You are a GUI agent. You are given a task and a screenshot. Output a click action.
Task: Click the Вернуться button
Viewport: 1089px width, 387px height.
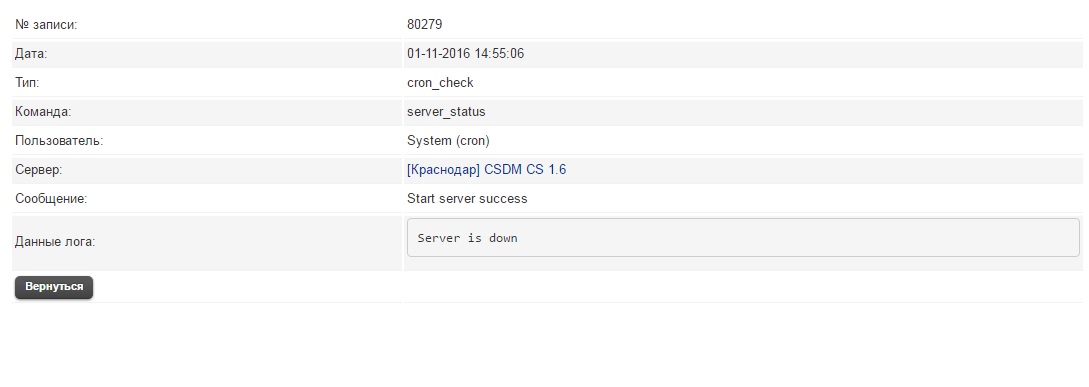(54, 287)
